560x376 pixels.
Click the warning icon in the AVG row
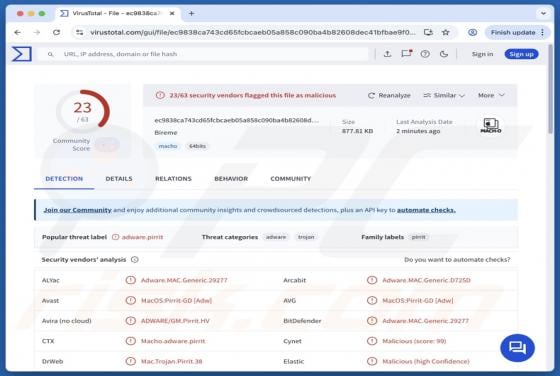372,300
